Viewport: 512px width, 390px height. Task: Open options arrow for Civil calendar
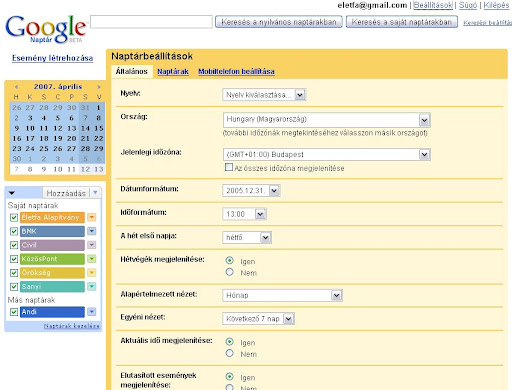[92, 245]
